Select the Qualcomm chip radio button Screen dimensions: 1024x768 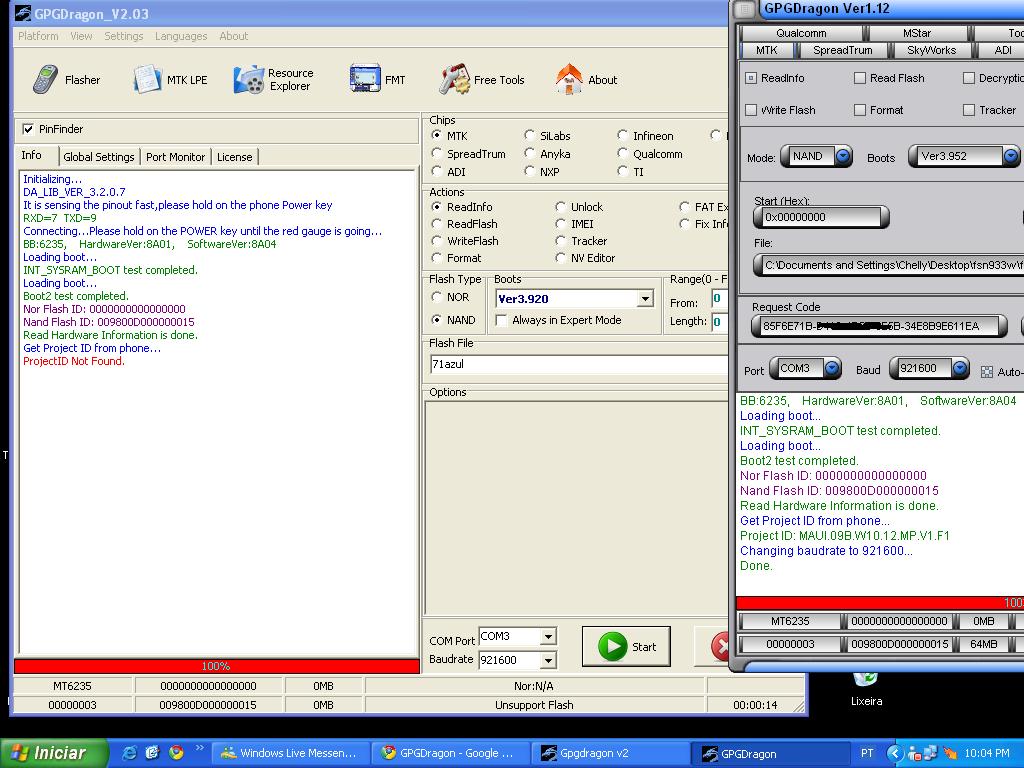coord(622,153)
